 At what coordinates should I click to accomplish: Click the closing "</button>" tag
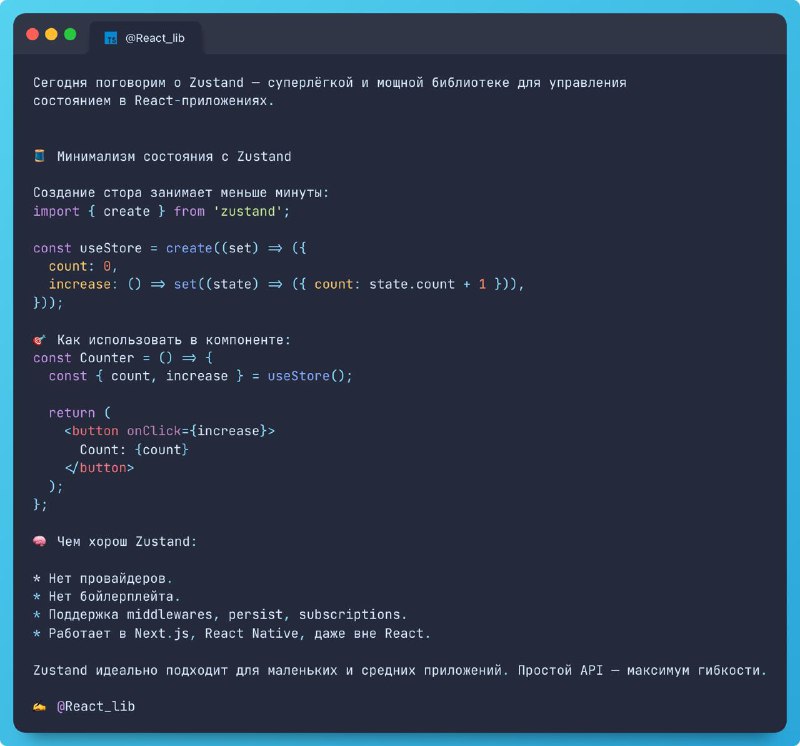(x=99, y=468)
